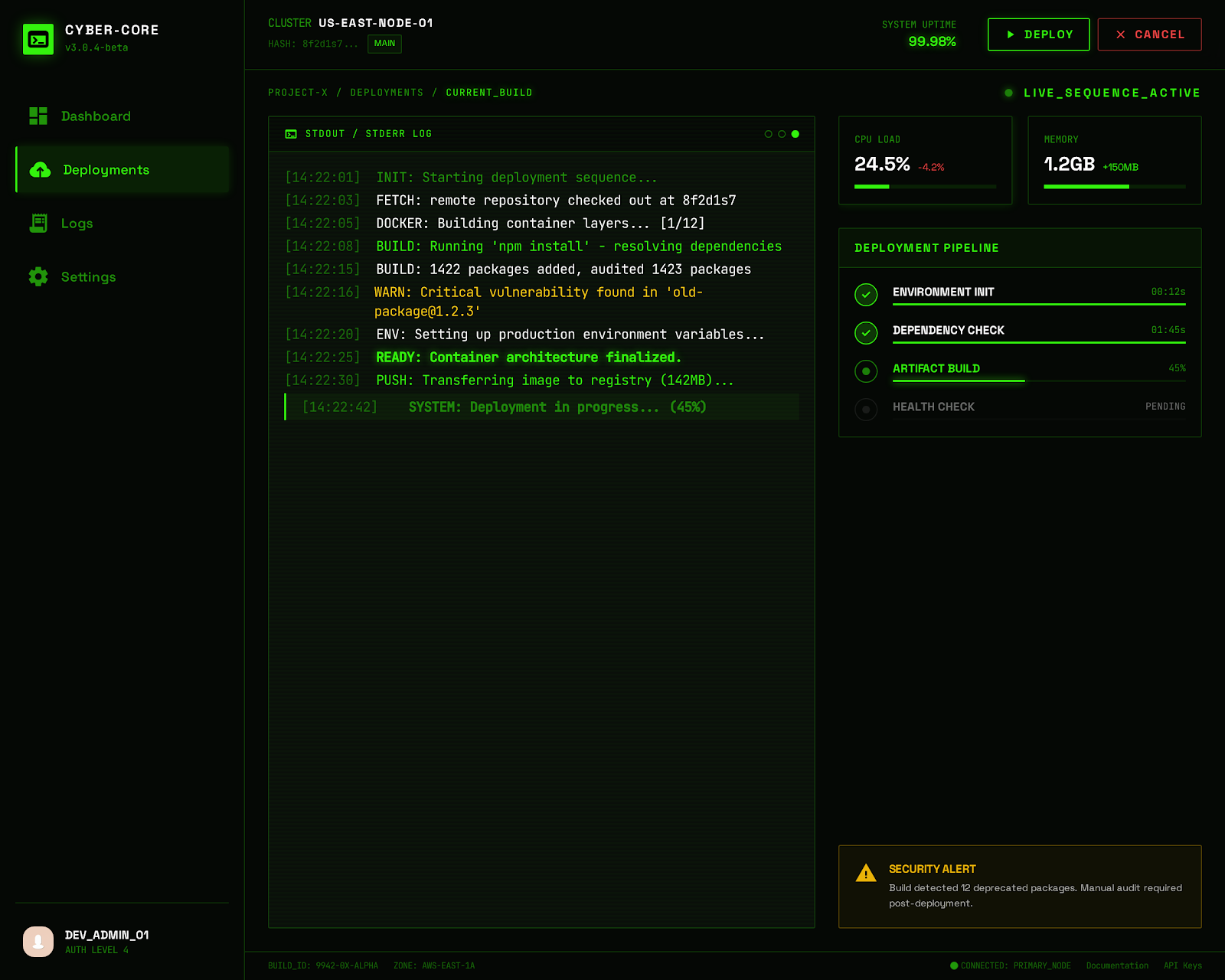Open the Logs panel via its notepad icon
1225x980 pixels.
point(38,223)
